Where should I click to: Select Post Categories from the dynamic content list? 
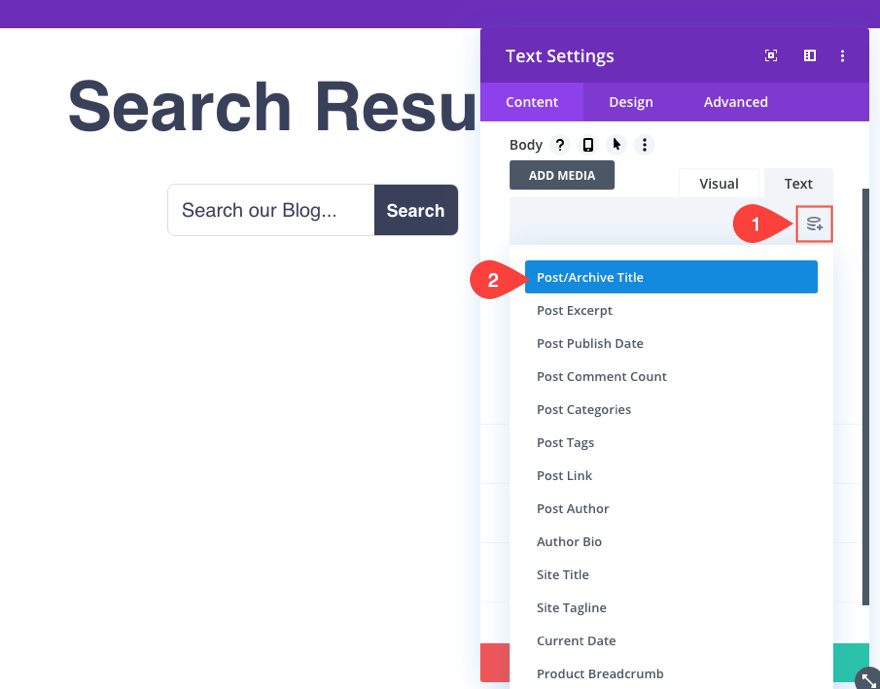point(584,409)
